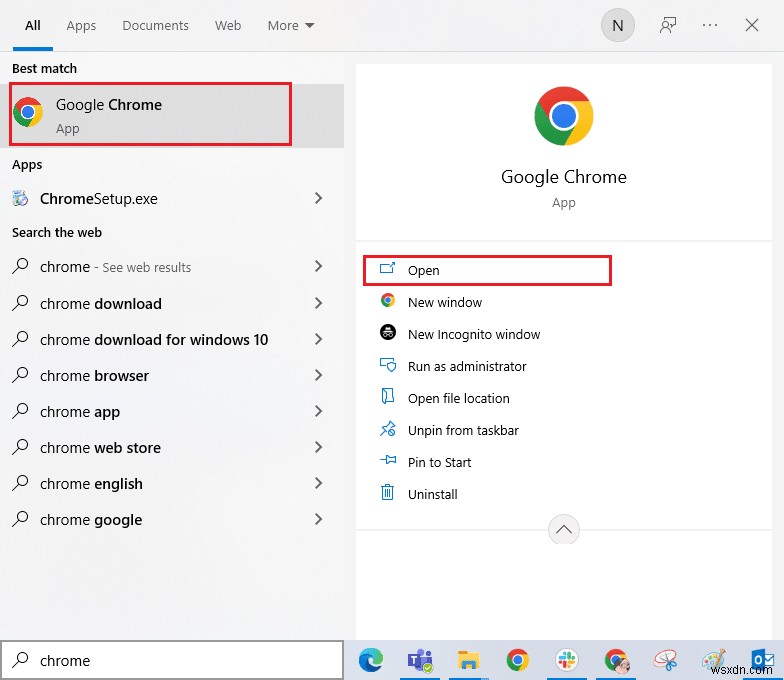Expand the More filter dropdown
The height and width of the screenshot is (680, 784).
point(290,26)
